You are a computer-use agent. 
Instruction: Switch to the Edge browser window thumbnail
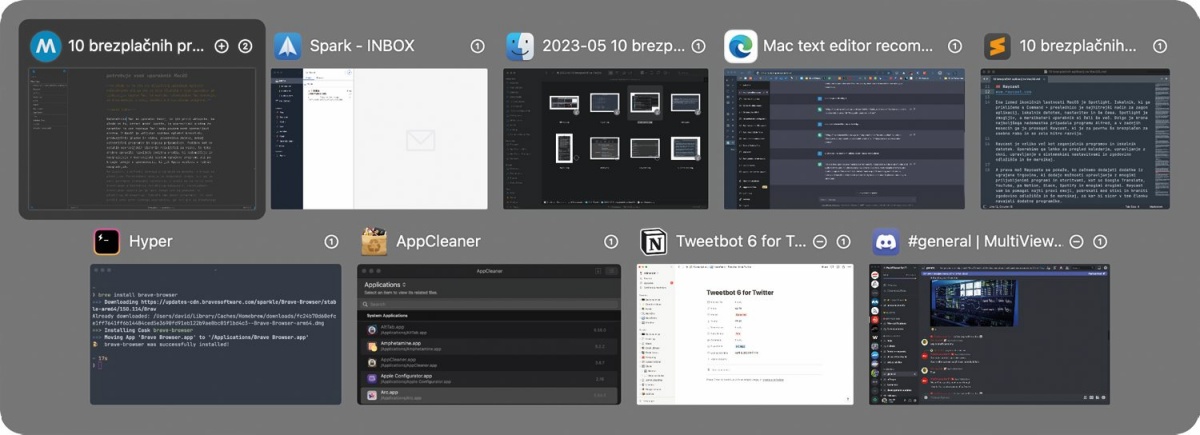coord(844,139)
